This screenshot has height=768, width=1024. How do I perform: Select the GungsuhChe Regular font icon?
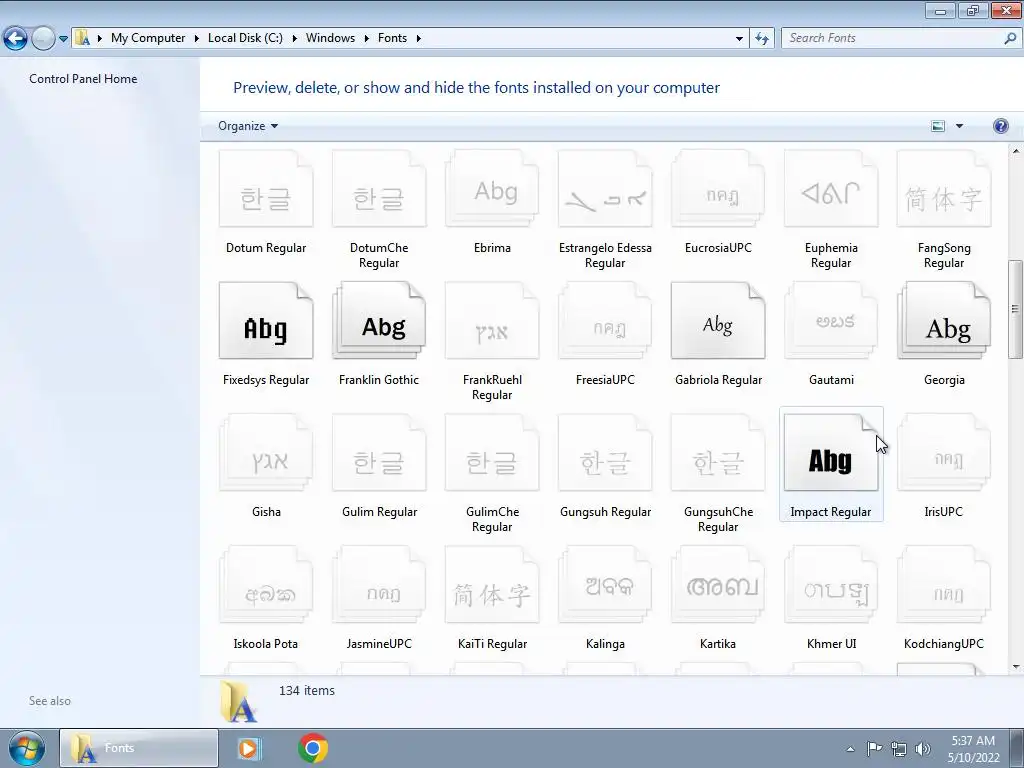[x=718, y=453]
